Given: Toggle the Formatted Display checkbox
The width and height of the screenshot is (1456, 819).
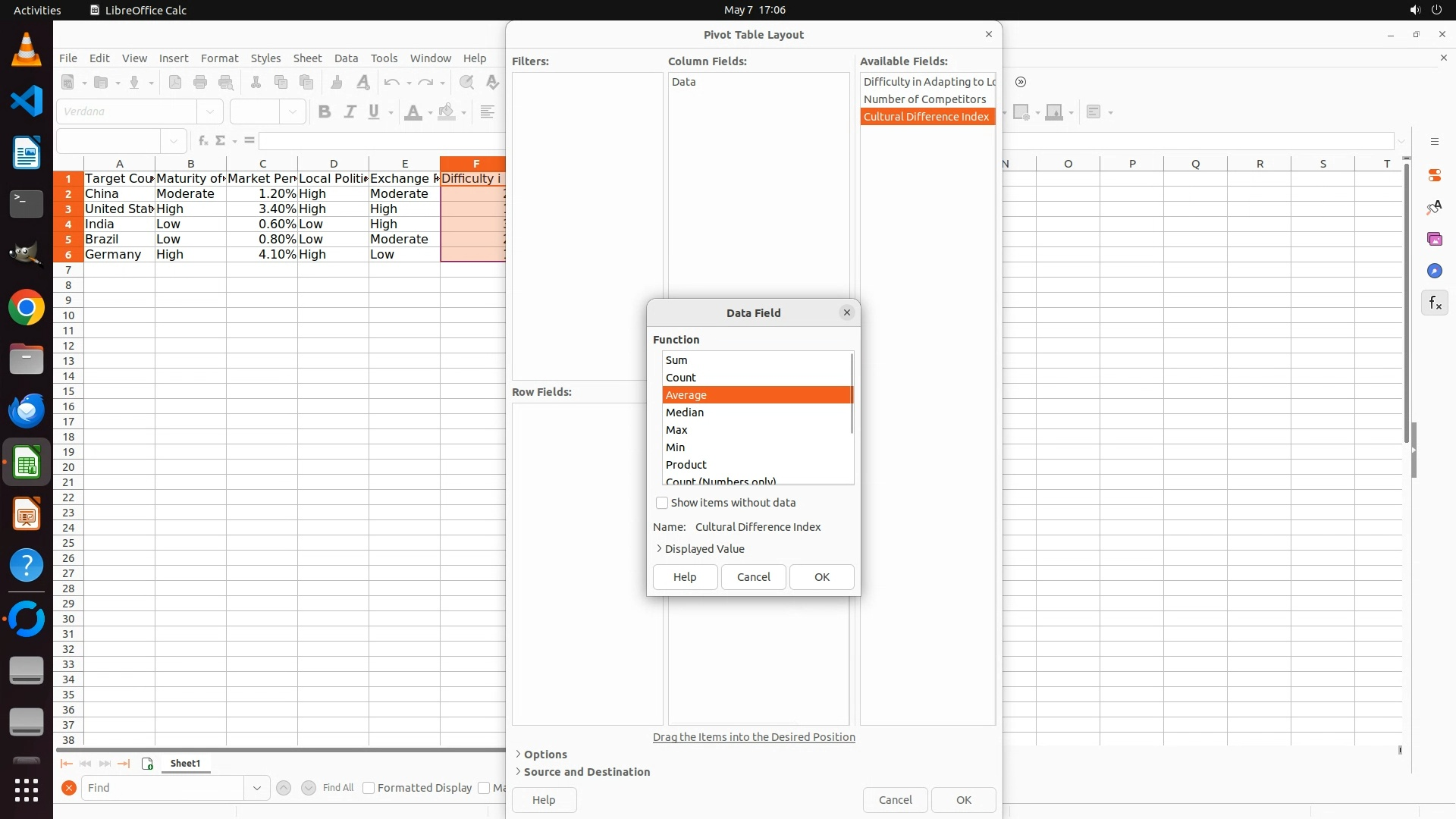Looking at the screenshot, I should (369, 788).
